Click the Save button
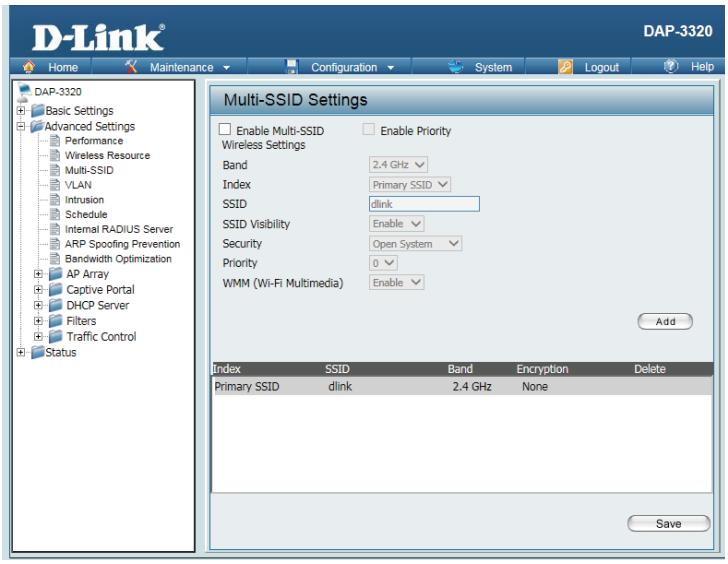 coord(669,524)
